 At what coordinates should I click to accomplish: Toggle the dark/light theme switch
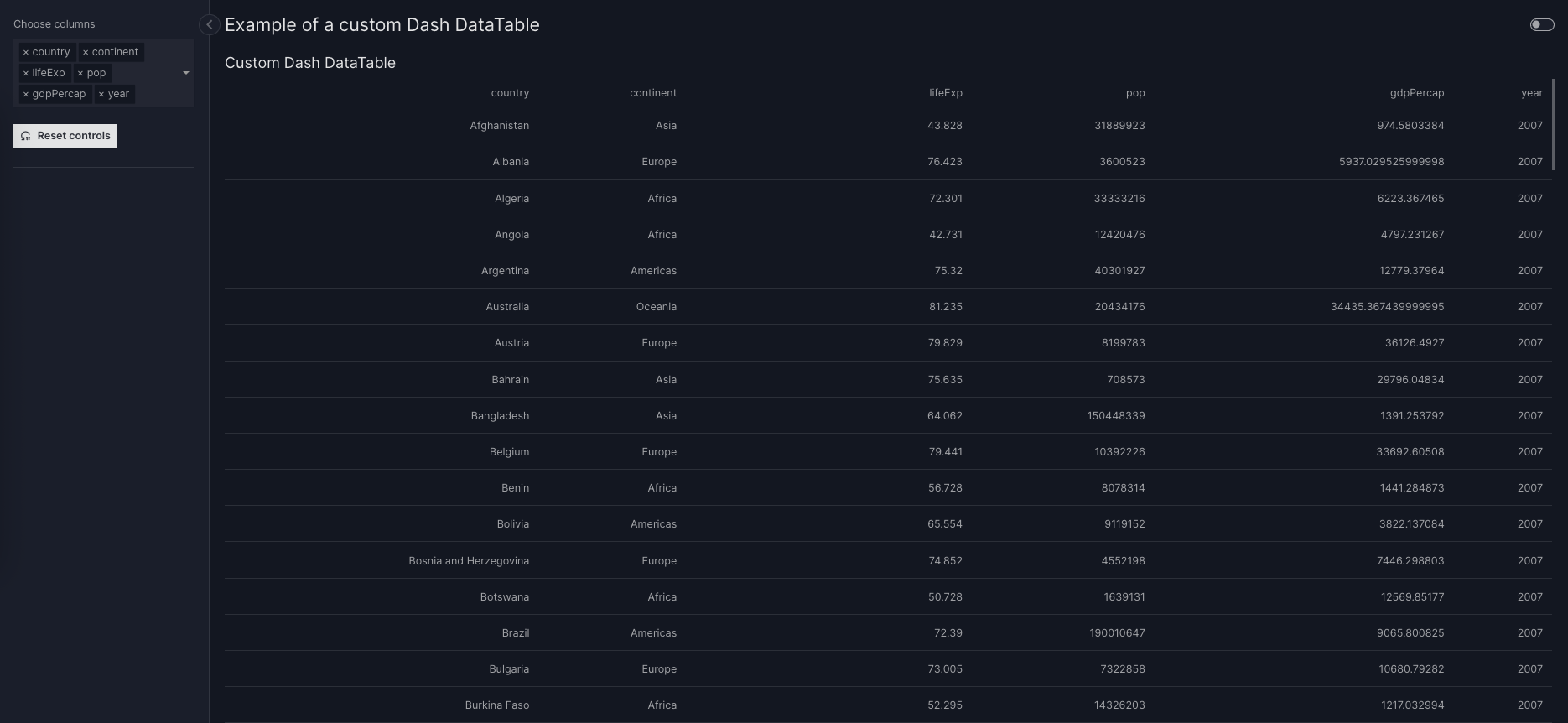point(1541,25)
